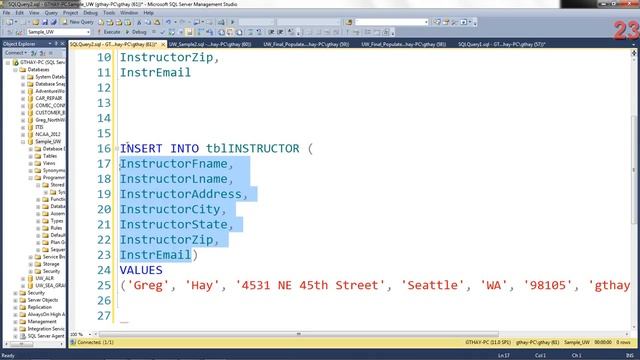
Task: Click the Registered Servers icon right of search box
Action: 437,22
